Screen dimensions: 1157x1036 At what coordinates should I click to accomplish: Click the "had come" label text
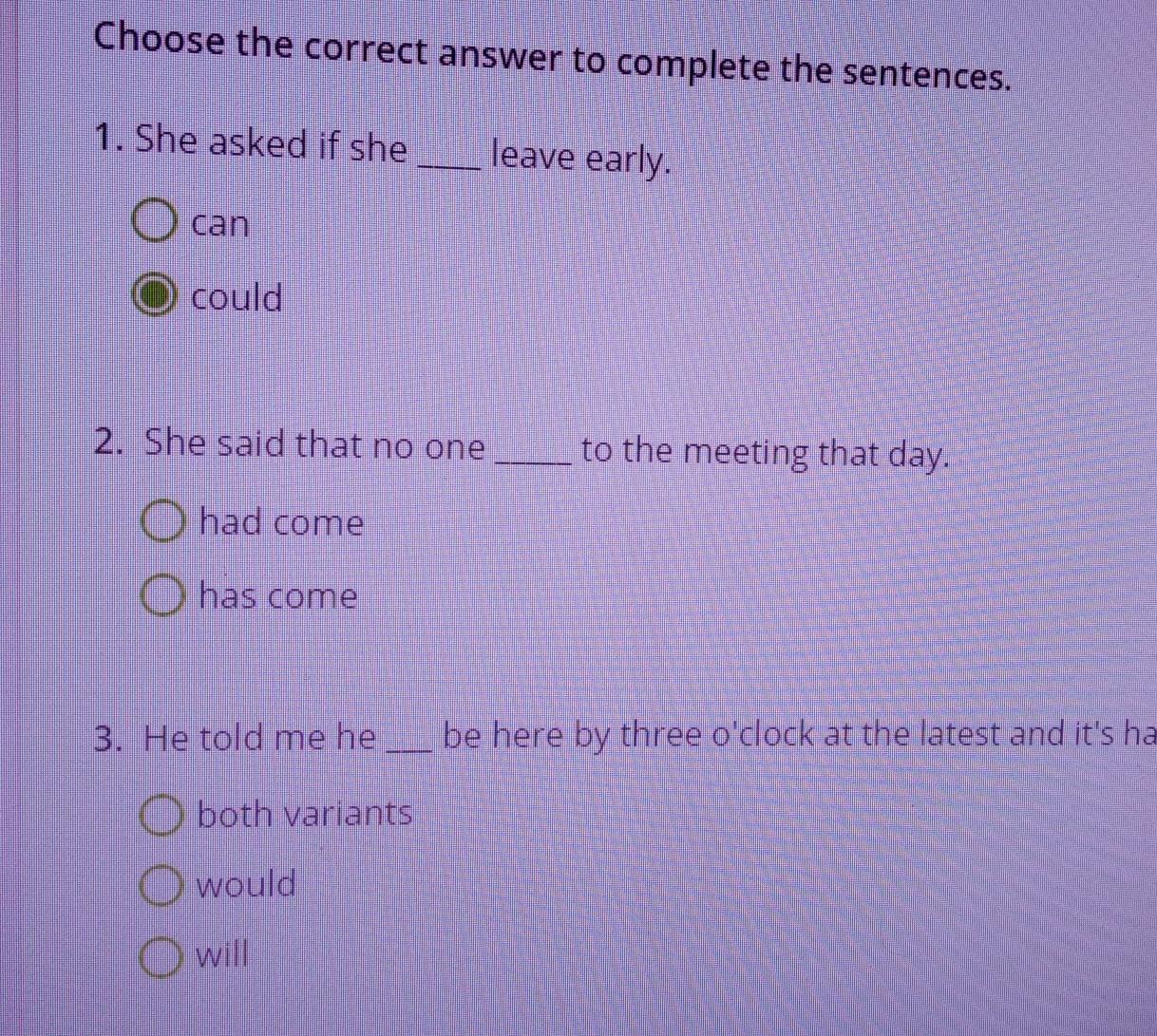(x=282, y=523)
